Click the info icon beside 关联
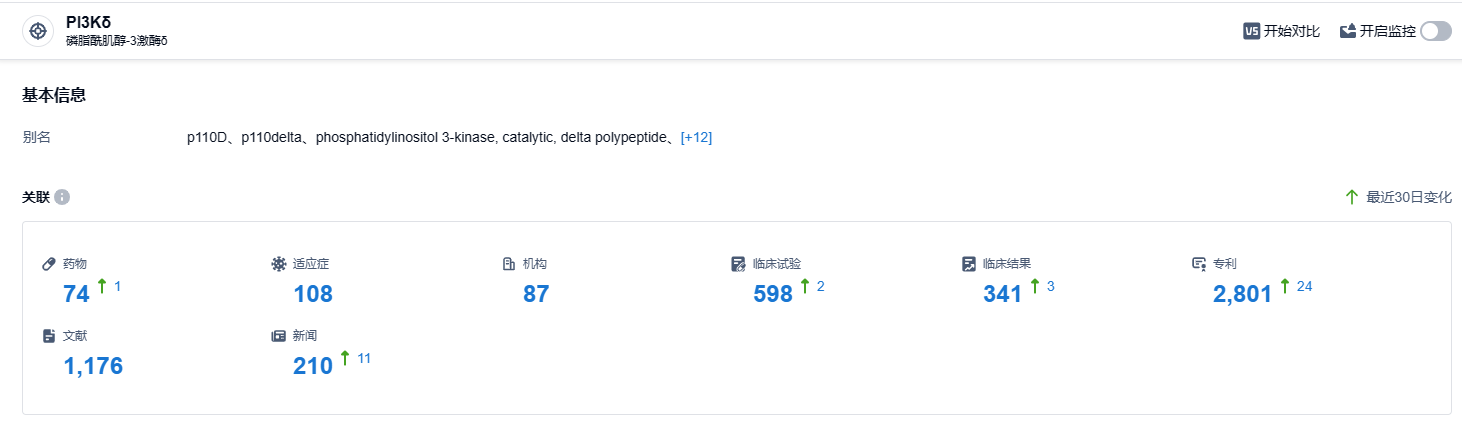1462x422 pixels. click(x=62, y=197)
